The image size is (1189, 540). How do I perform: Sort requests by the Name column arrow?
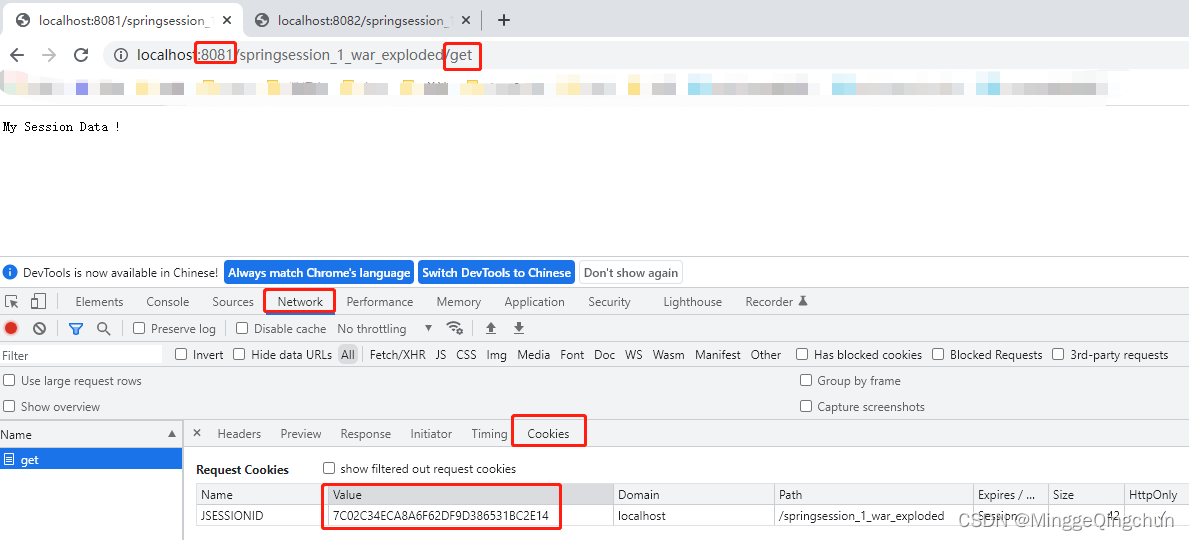pos(171,435)
